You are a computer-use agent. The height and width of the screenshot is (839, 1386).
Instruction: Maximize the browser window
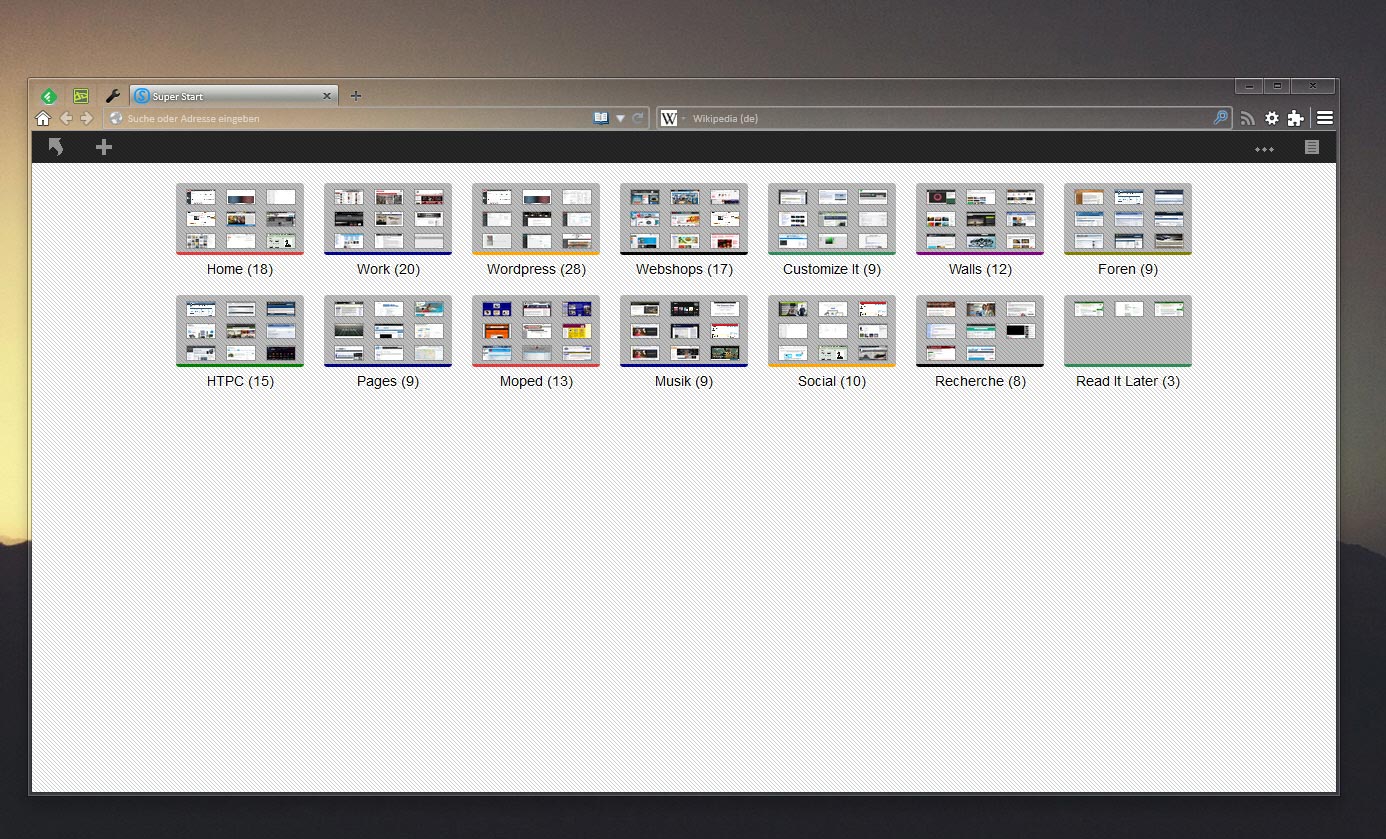(1277, 86)
